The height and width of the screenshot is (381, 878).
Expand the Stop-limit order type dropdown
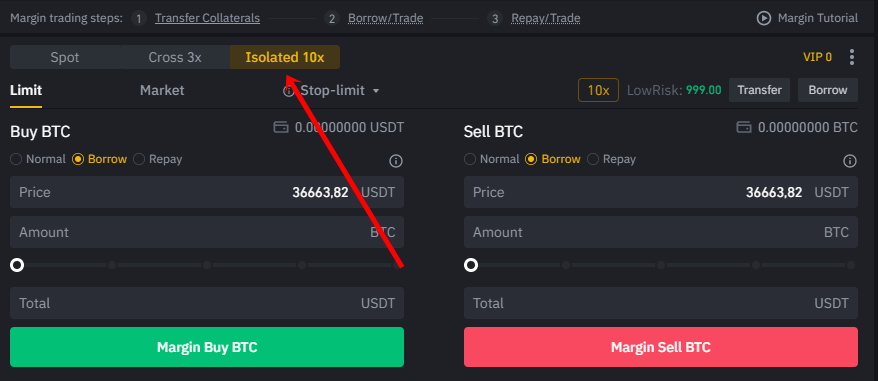[x=340, y=90]
